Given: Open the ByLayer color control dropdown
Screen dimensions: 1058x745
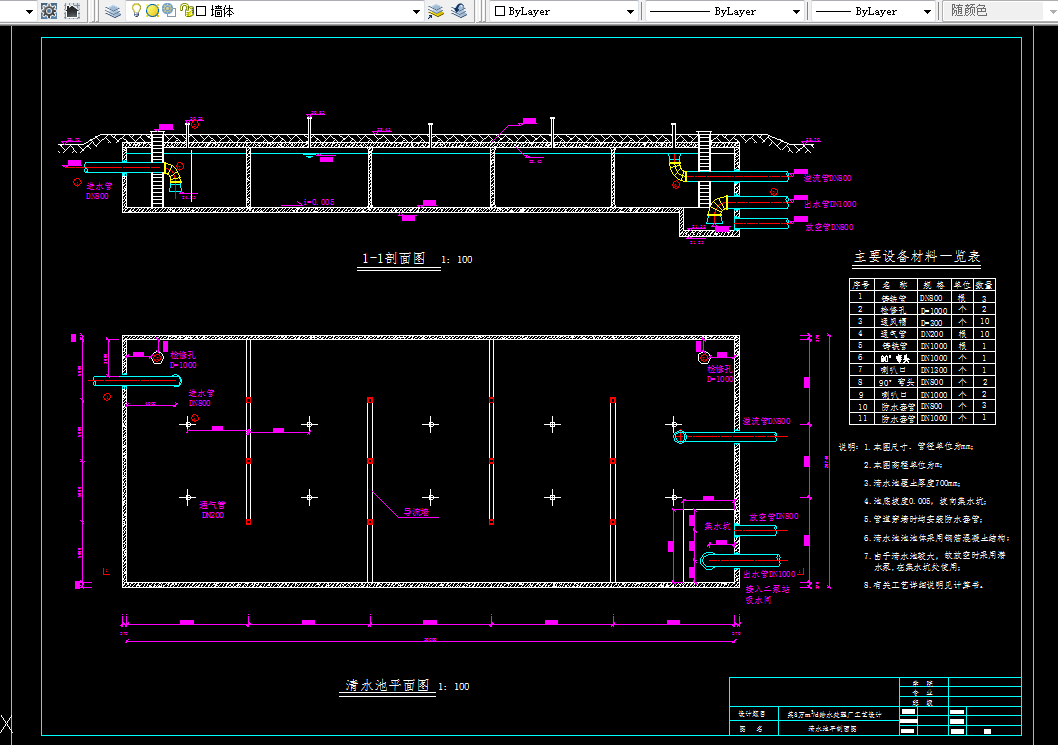Looking at the screenshot, I should [x=630, y=11].
